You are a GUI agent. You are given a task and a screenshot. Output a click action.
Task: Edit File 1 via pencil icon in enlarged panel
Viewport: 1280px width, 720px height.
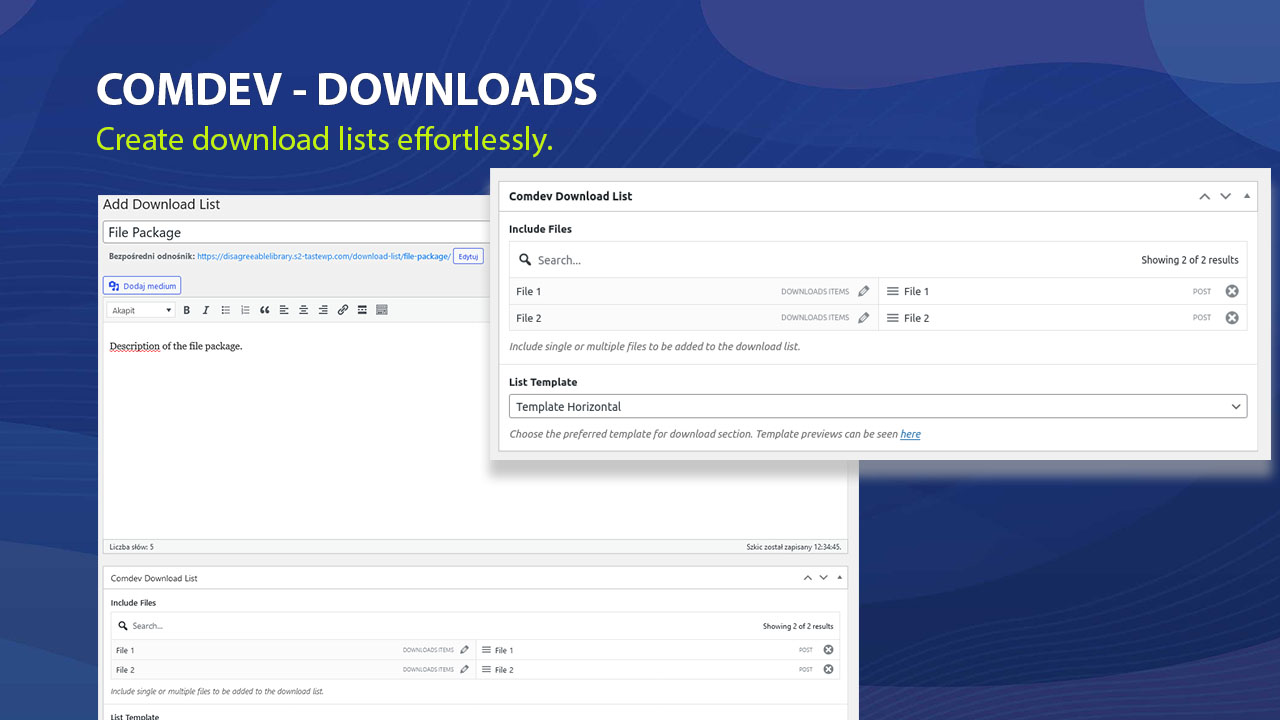(x=864, y=291)
